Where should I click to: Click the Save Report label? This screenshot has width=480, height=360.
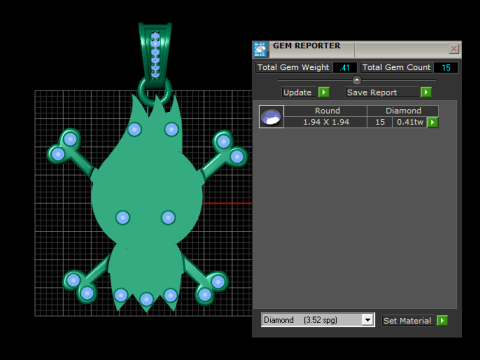tap(382, 92)
